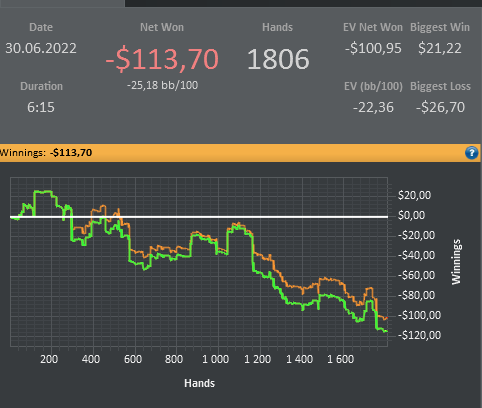Click the Duration label

(x=41, y=86)
